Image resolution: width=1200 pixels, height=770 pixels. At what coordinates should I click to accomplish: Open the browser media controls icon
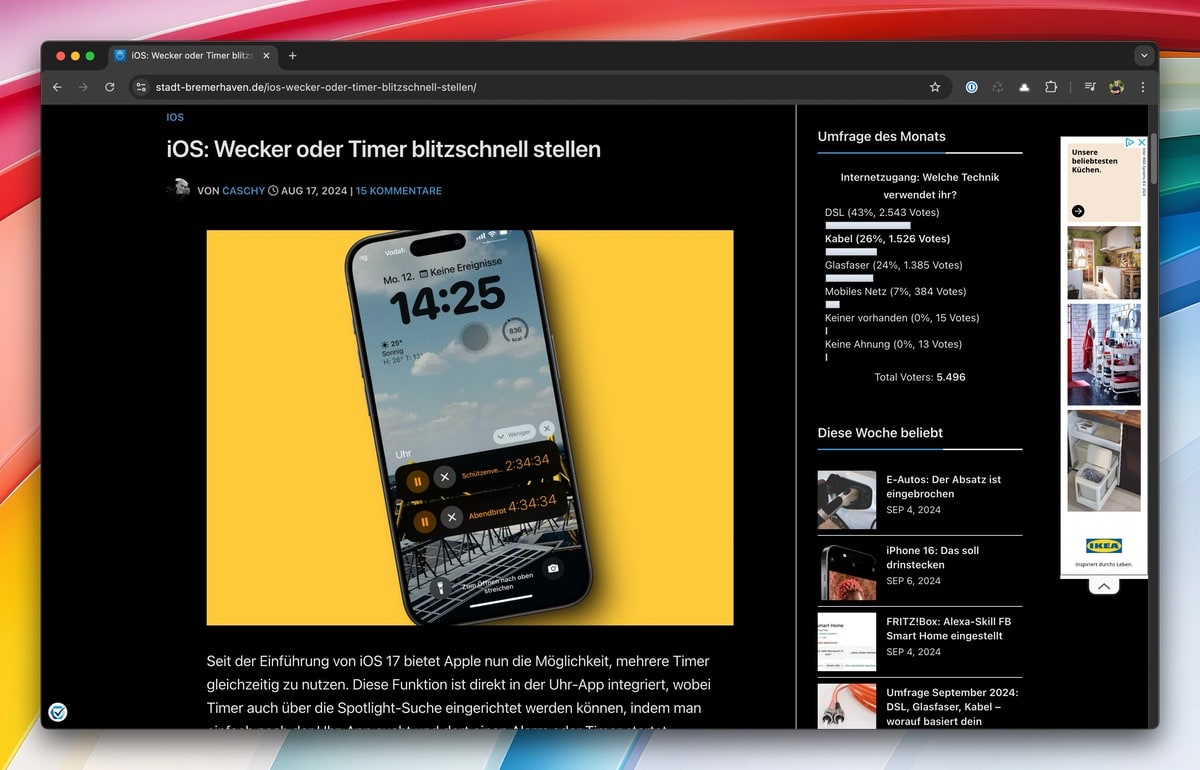(x=1090, y=87)
